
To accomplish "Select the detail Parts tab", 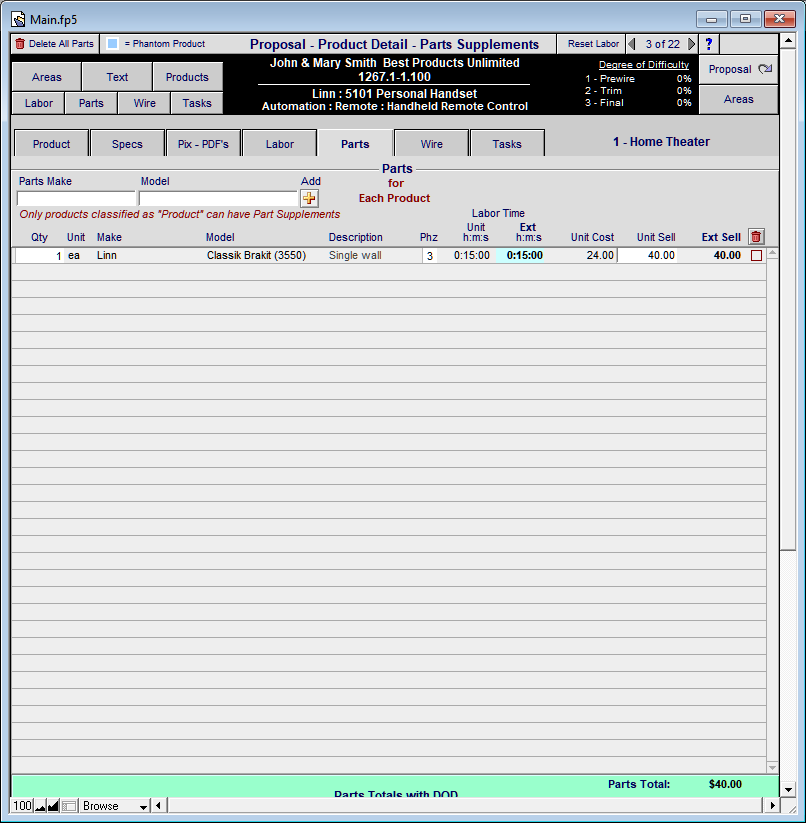I will 355,144.
